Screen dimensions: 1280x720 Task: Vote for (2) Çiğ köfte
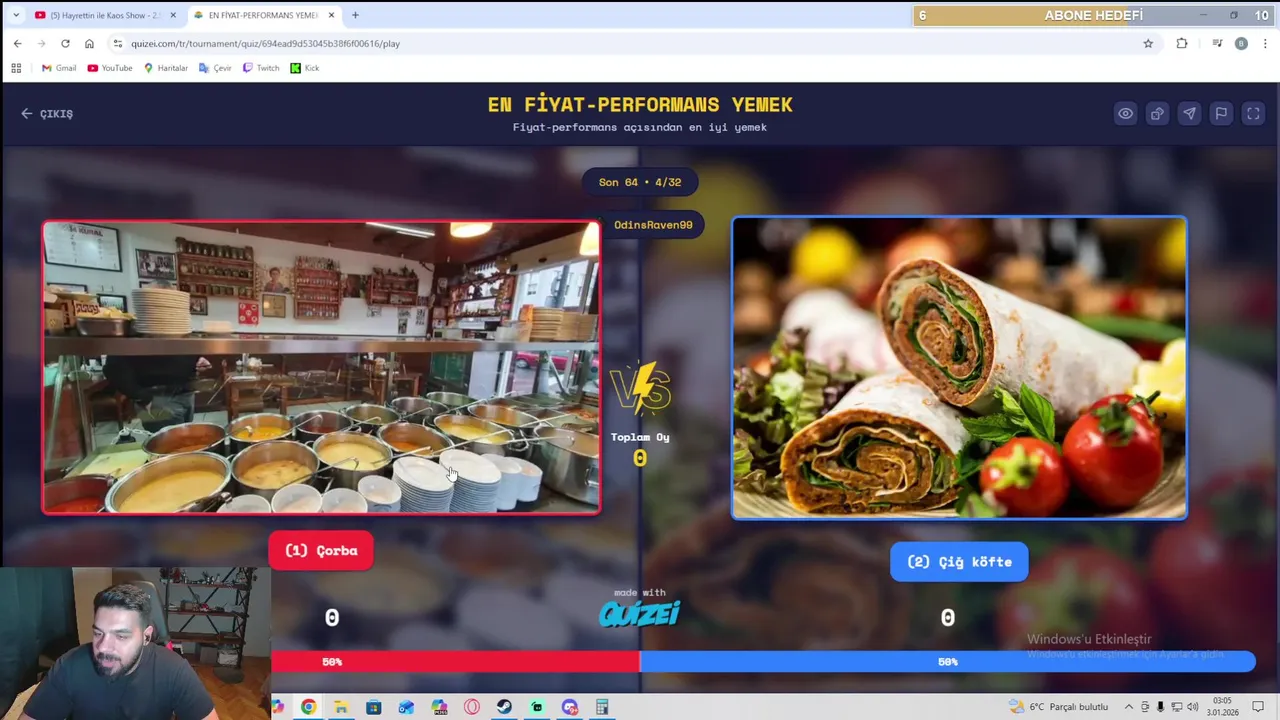pos(959,562)
